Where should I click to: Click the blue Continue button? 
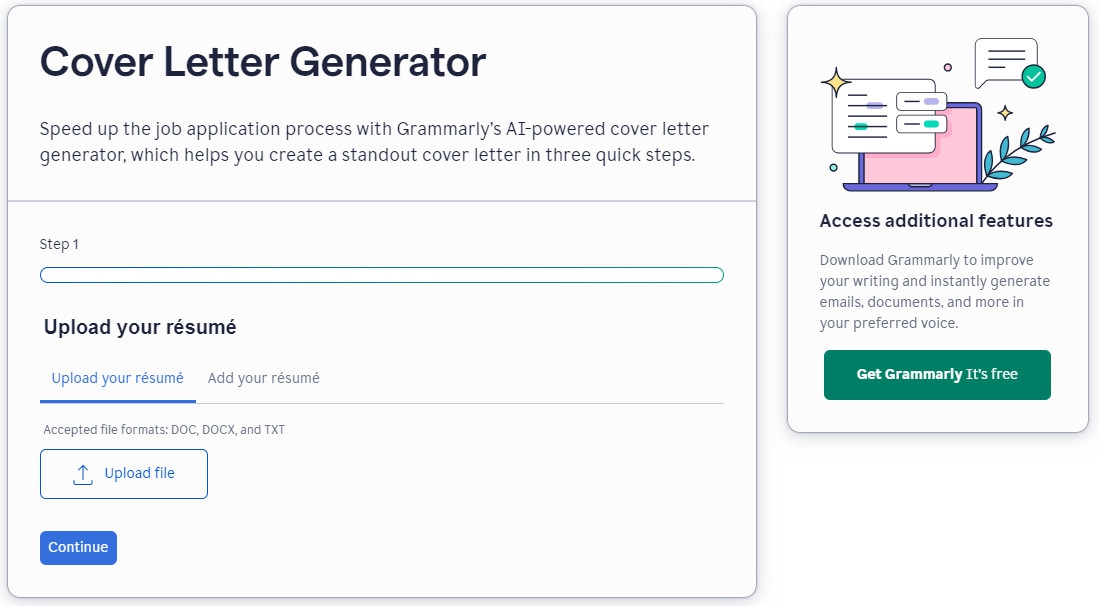78,547
